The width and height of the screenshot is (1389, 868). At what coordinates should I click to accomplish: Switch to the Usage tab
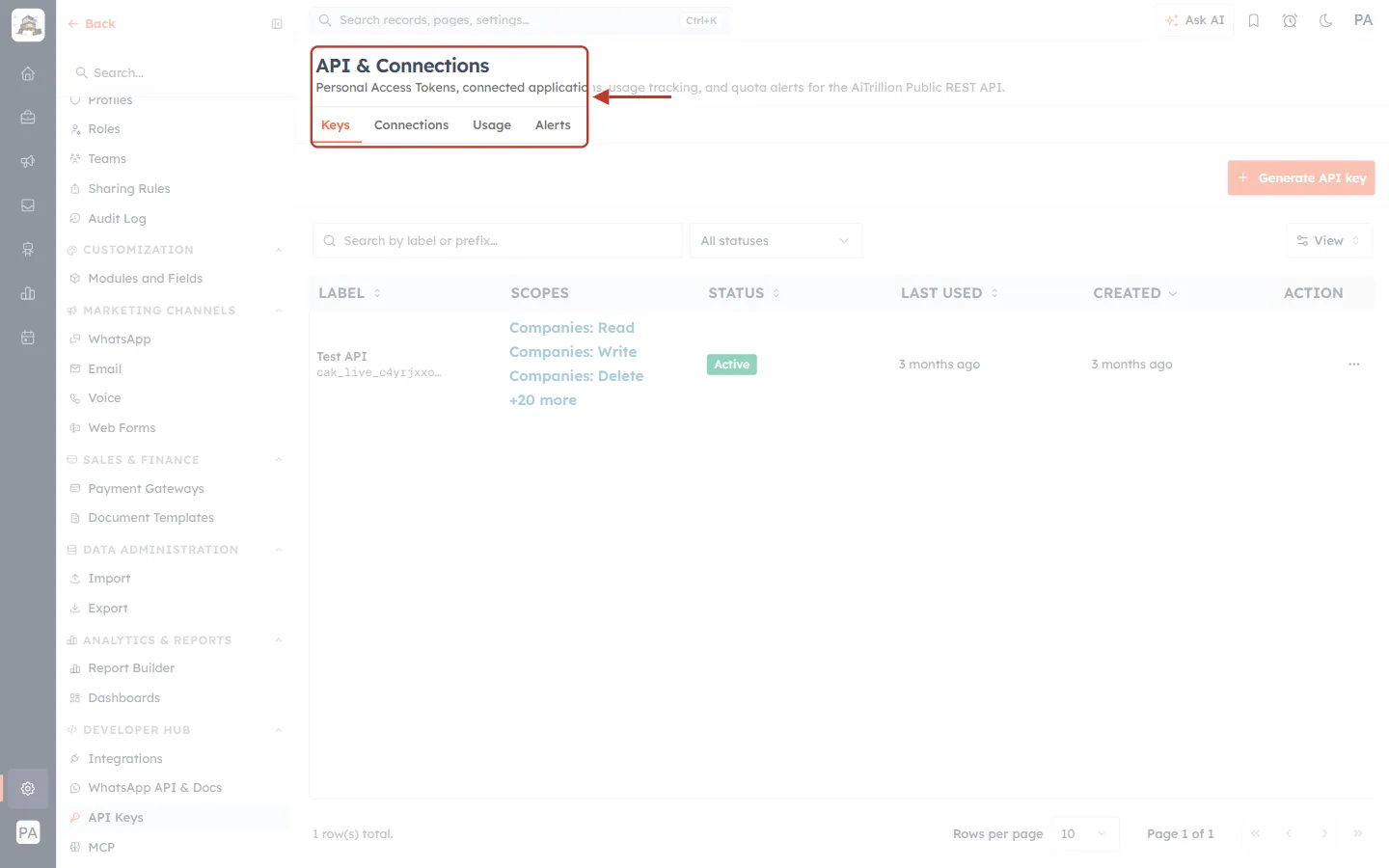492,125
